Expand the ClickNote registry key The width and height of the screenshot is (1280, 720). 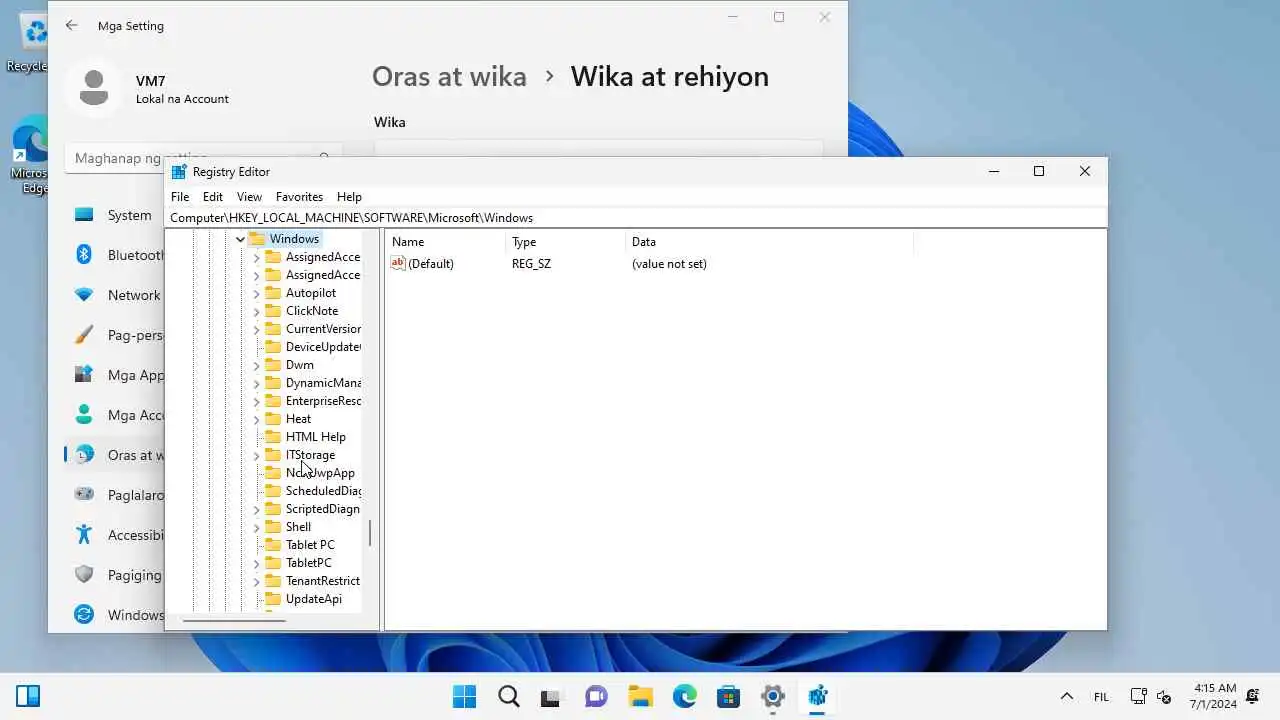[256, 311]
